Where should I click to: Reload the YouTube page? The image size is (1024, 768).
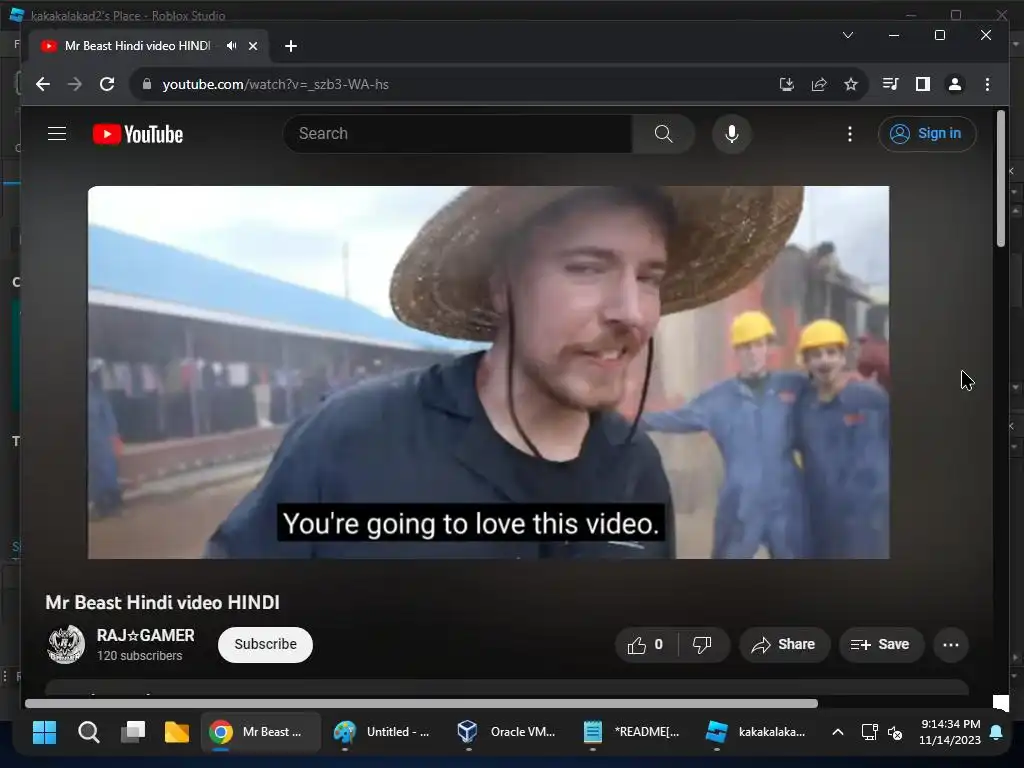tap(107, 84)
